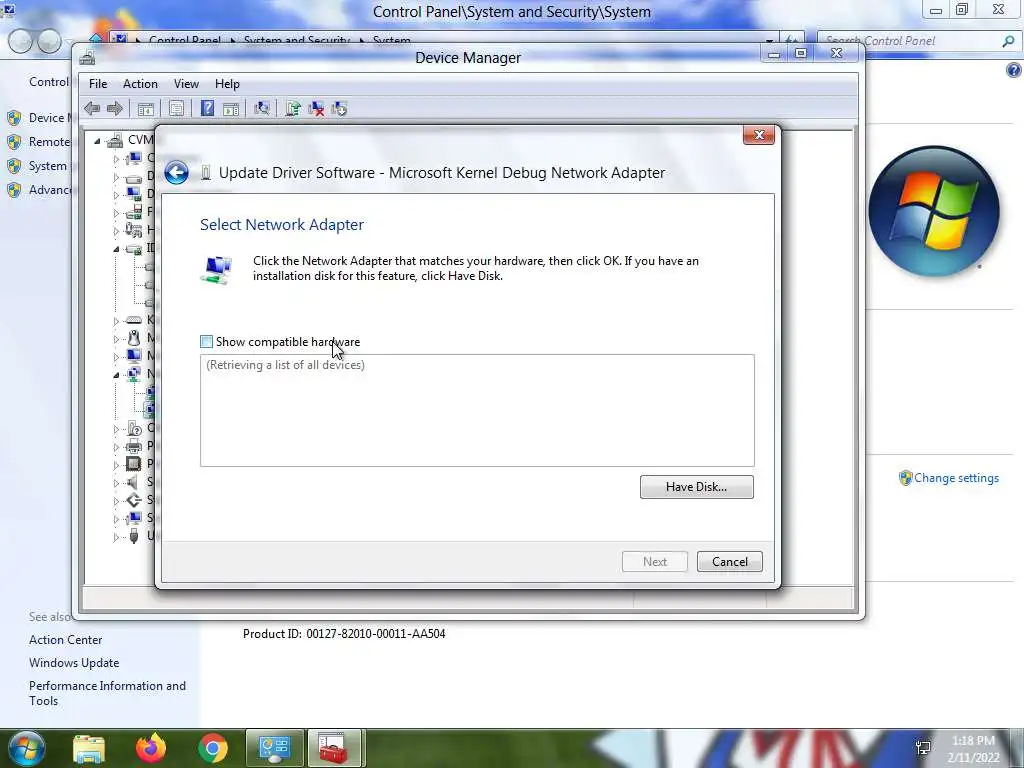Open the File menu in Device Manager
Screen dimensions: 1024x768
98,84
